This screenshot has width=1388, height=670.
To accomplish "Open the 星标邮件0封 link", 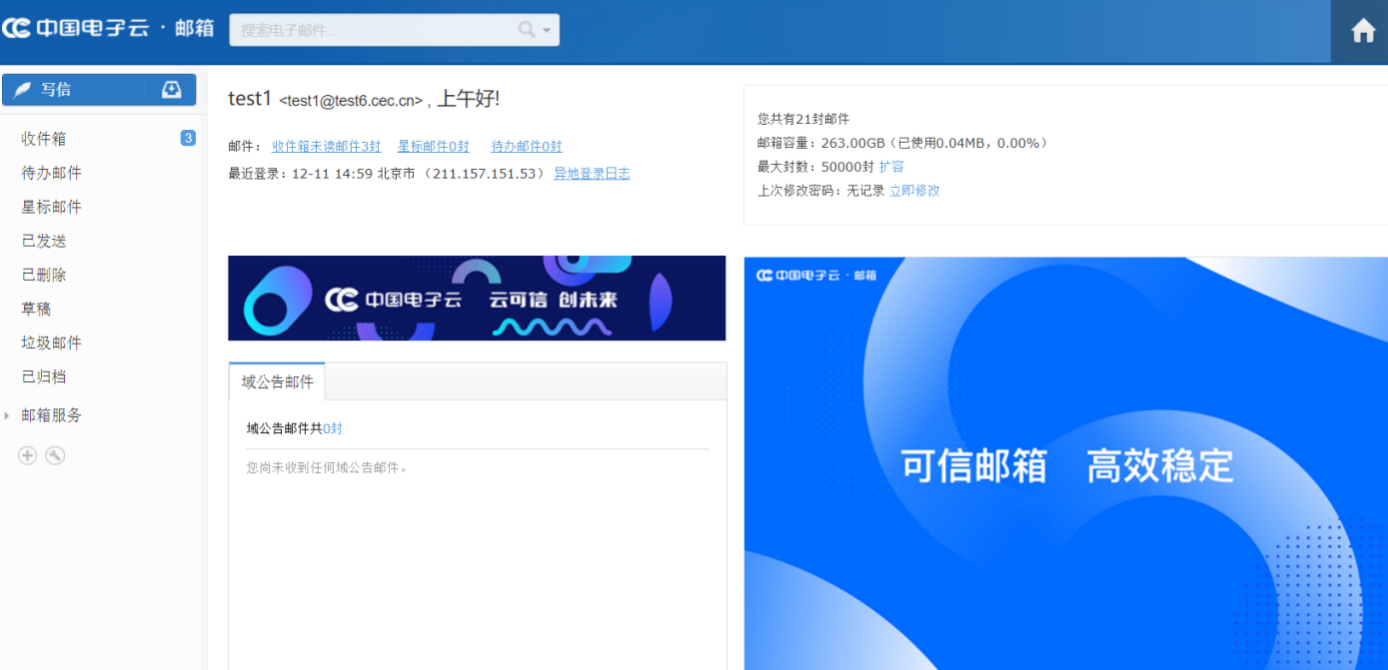I will pos(433,146).
